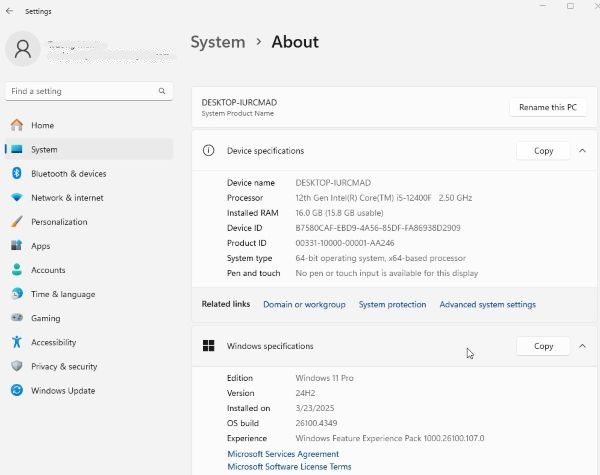
Task: Click the Network wifi icon
Action: coord(17,198)
